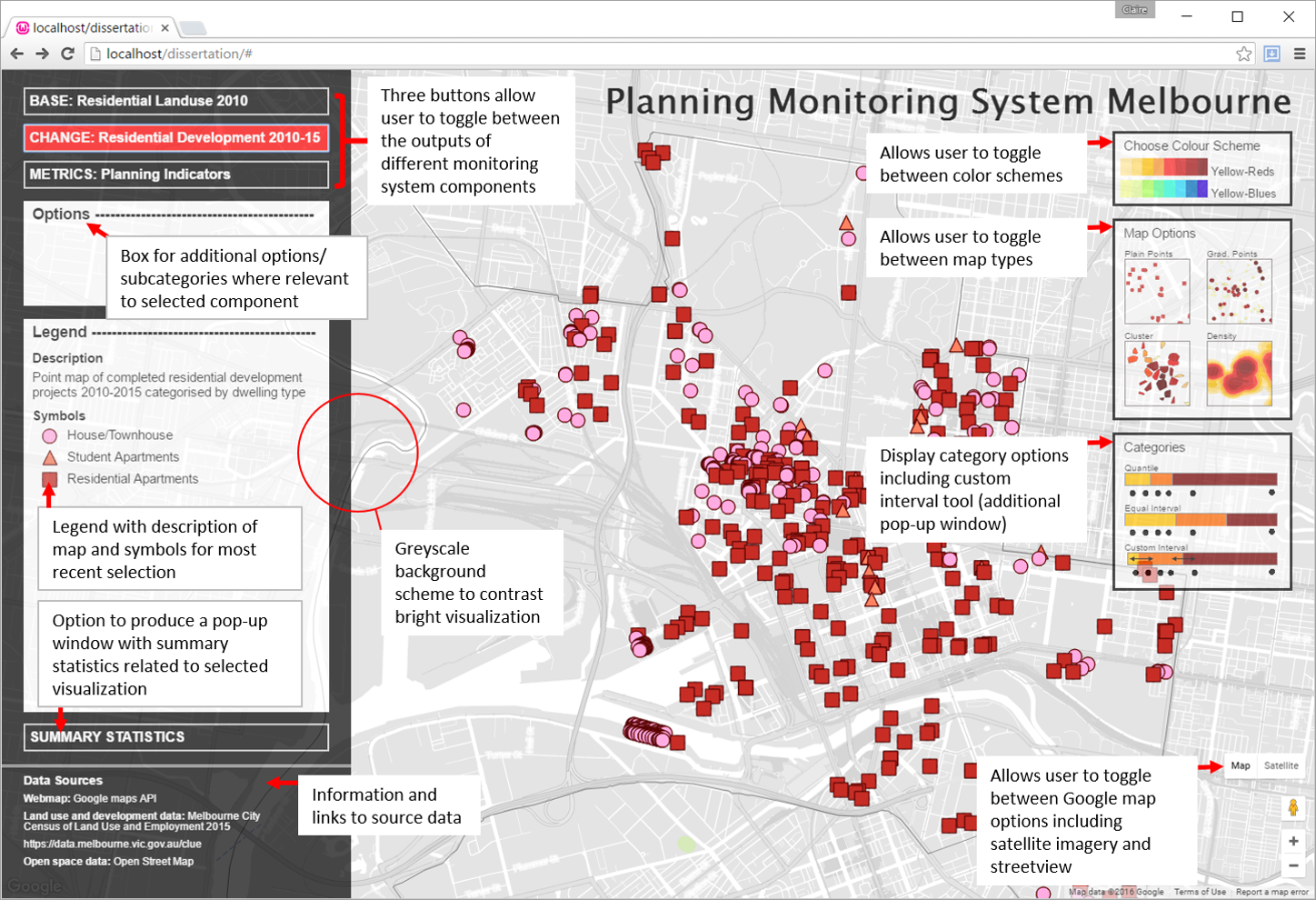The height and width of the screenshot is (900, 1316).
Task: Open the Custom Interval category tool
Action: [x=1201, y=559]
